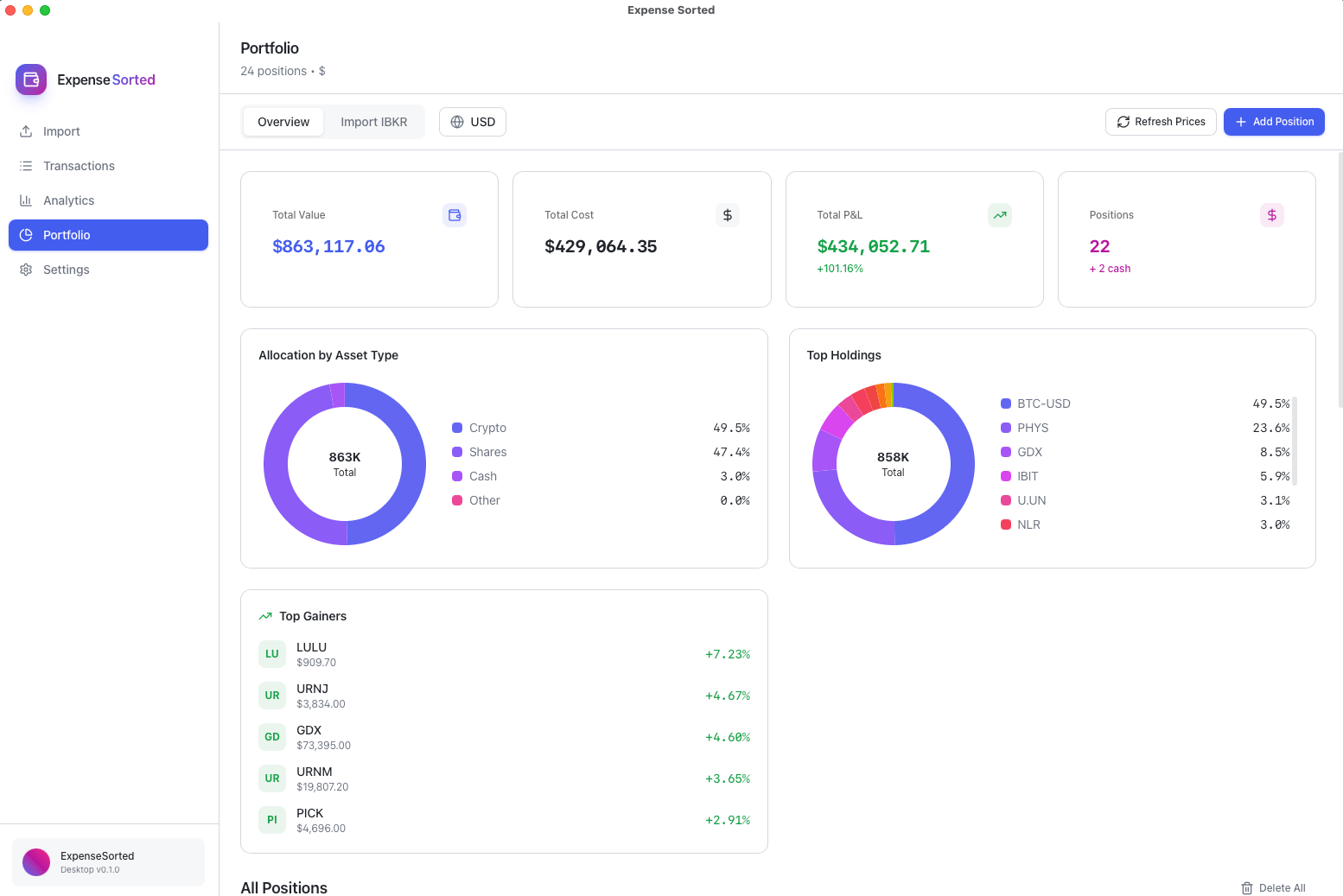
Task: Click the +7.23% value for LULU
Action: click(728, 654)
